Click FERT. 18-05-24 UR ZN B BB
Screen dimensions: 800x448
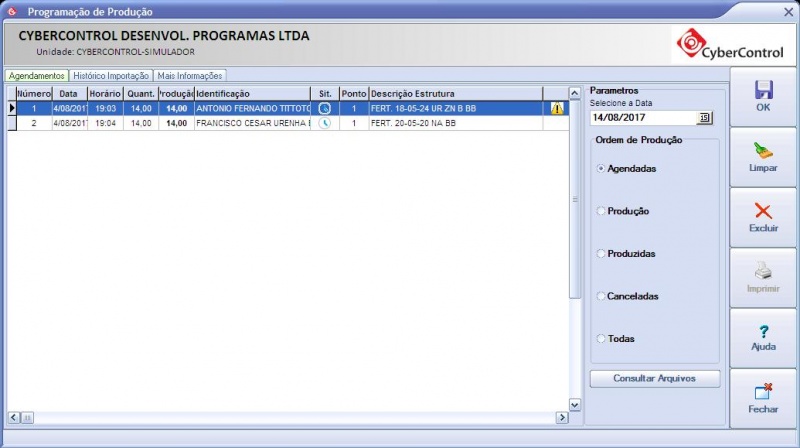[456, 109]
